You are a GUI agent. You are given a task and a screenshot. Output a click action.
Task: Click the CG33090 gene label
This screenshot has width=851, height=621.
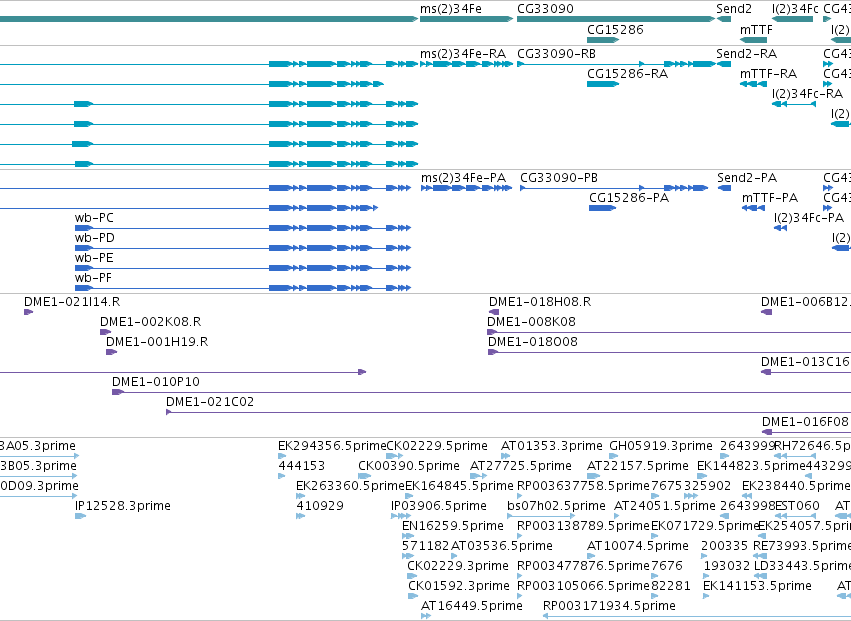coord(545,9)
